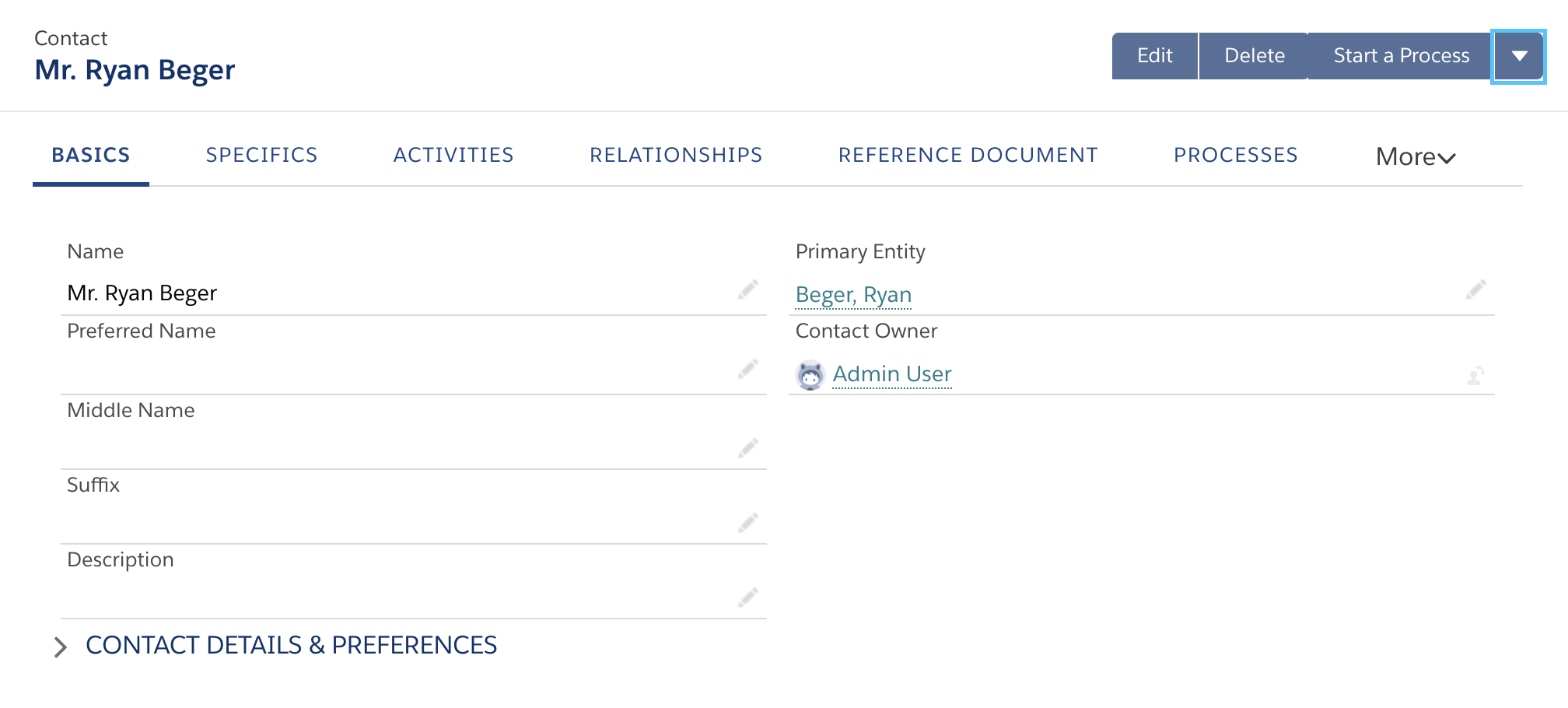
Task: Edit the Primary Entity using its pencil icon
Action: pyautogui.click(x=1477, y=291)
